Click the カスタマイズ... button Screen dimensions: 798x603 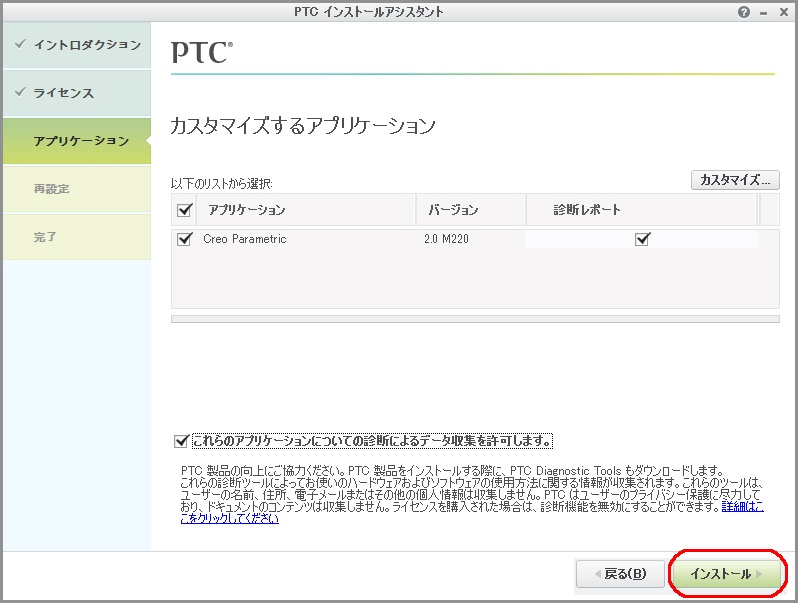tap(735, 180)
